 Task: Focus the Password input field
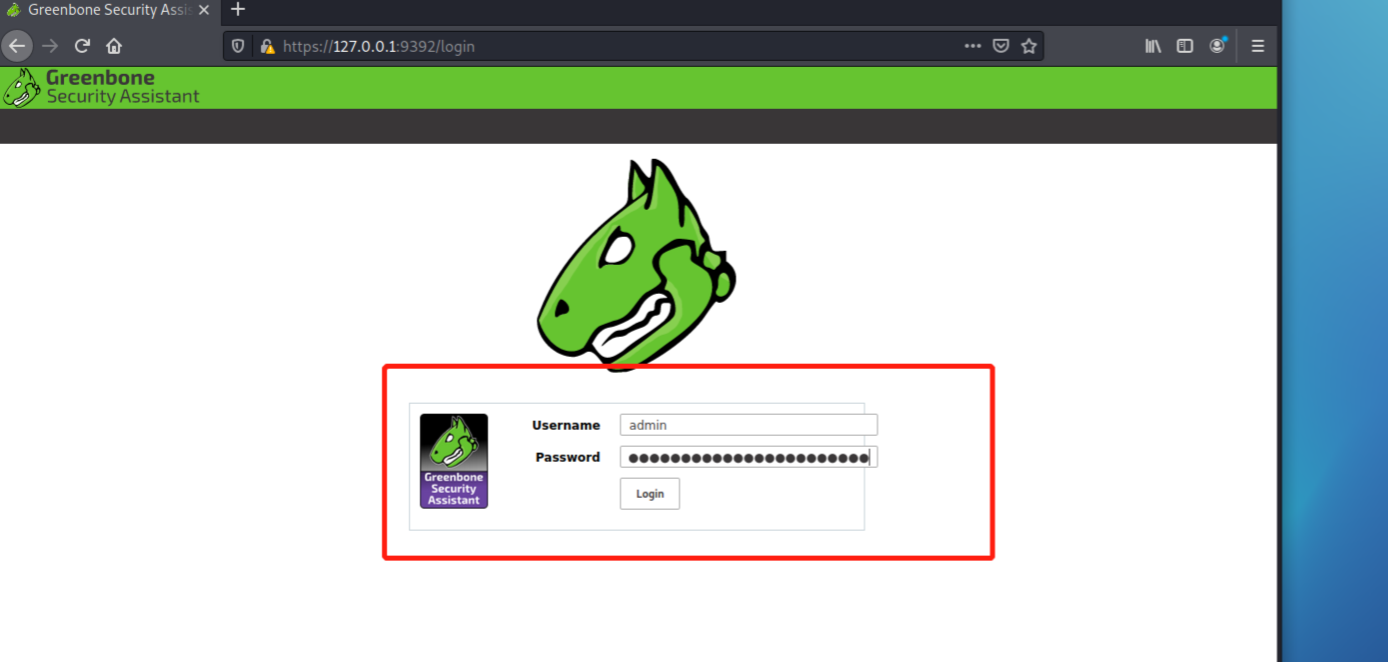748,457
